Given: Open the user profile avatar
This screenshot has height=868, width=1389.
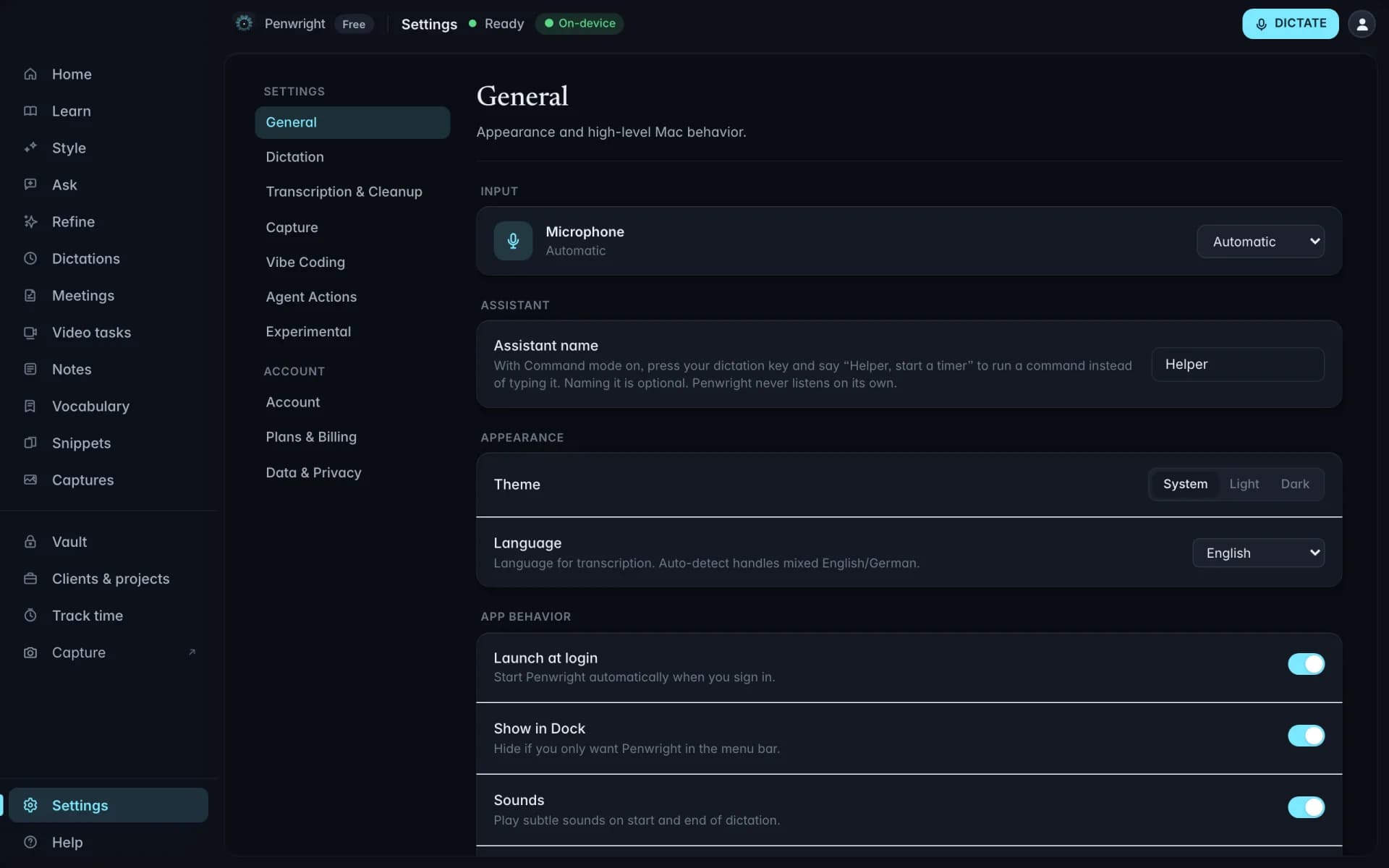Looking at the screenshot, I should pyautogui.click(x=1362, y=24).
